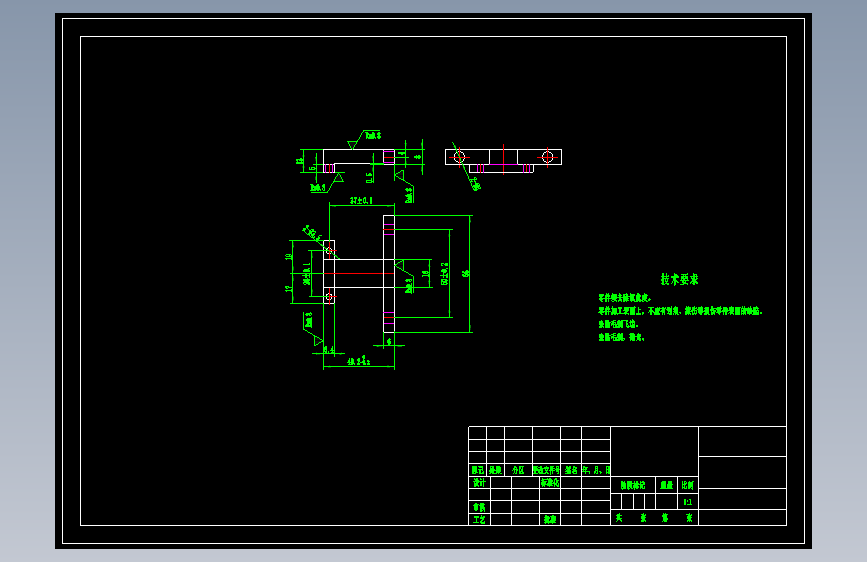Screen dimensions: 867x562
Task: Select the 技术要求 heading text
Action: tap(679, 279)
